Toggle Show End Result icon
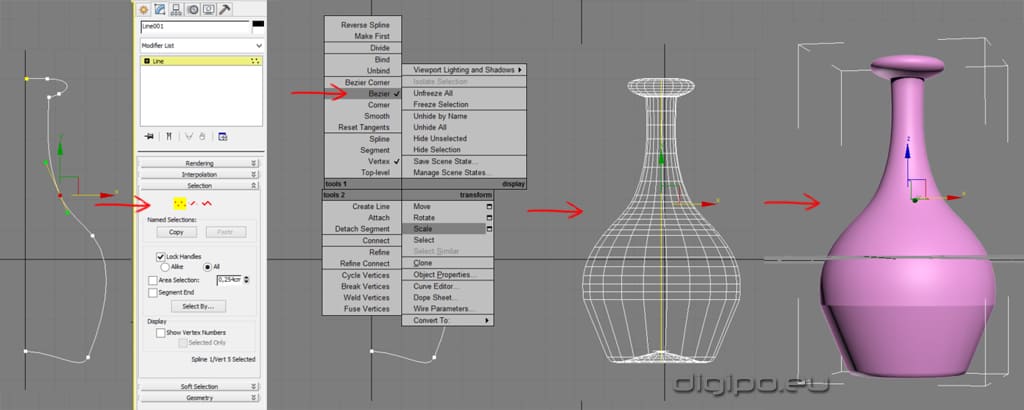 (169, 136)
